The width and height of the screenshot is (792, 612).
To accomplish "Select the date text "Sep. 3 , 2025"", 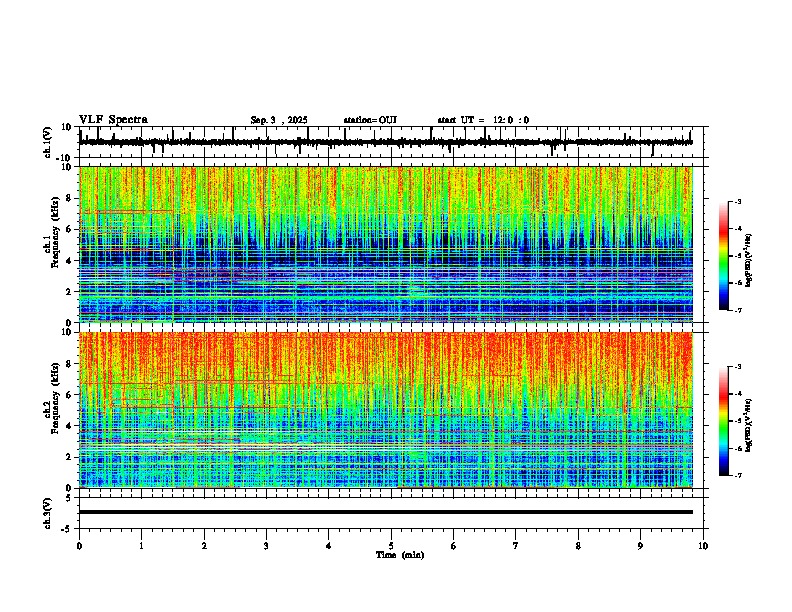I will point(279,120).
